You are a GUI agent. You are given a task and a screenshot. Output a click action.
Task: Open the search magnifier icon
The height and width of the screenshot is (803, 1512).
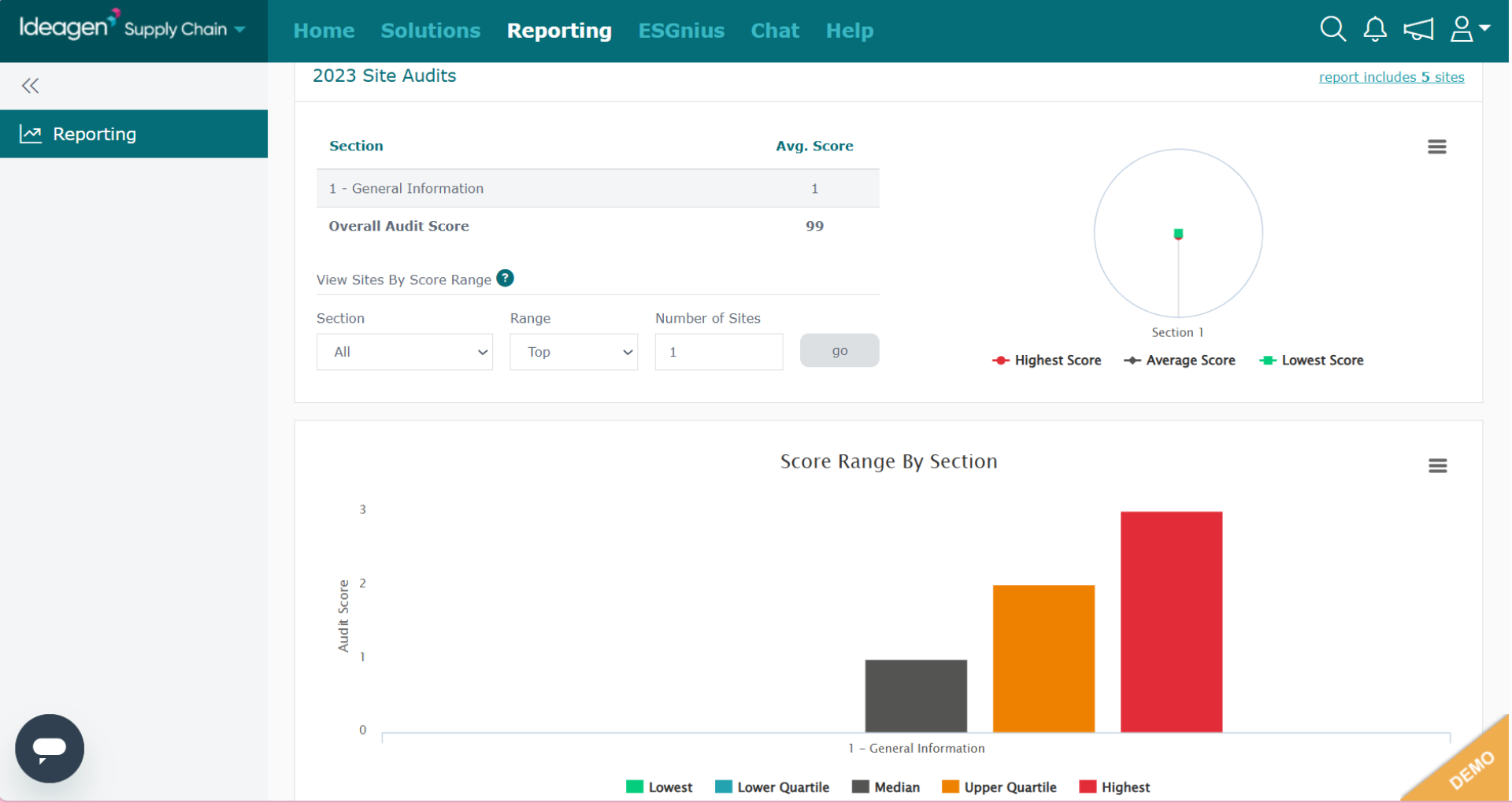(x=1332, y=29)
